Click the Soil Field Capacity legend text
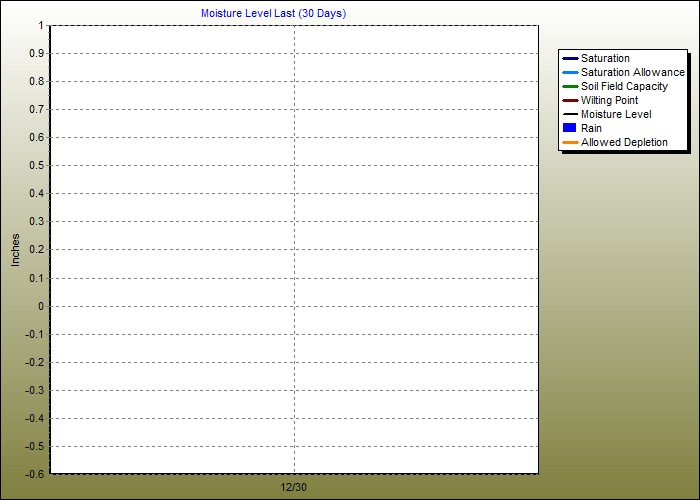This screenshot has width=700, height=500. 624,87
